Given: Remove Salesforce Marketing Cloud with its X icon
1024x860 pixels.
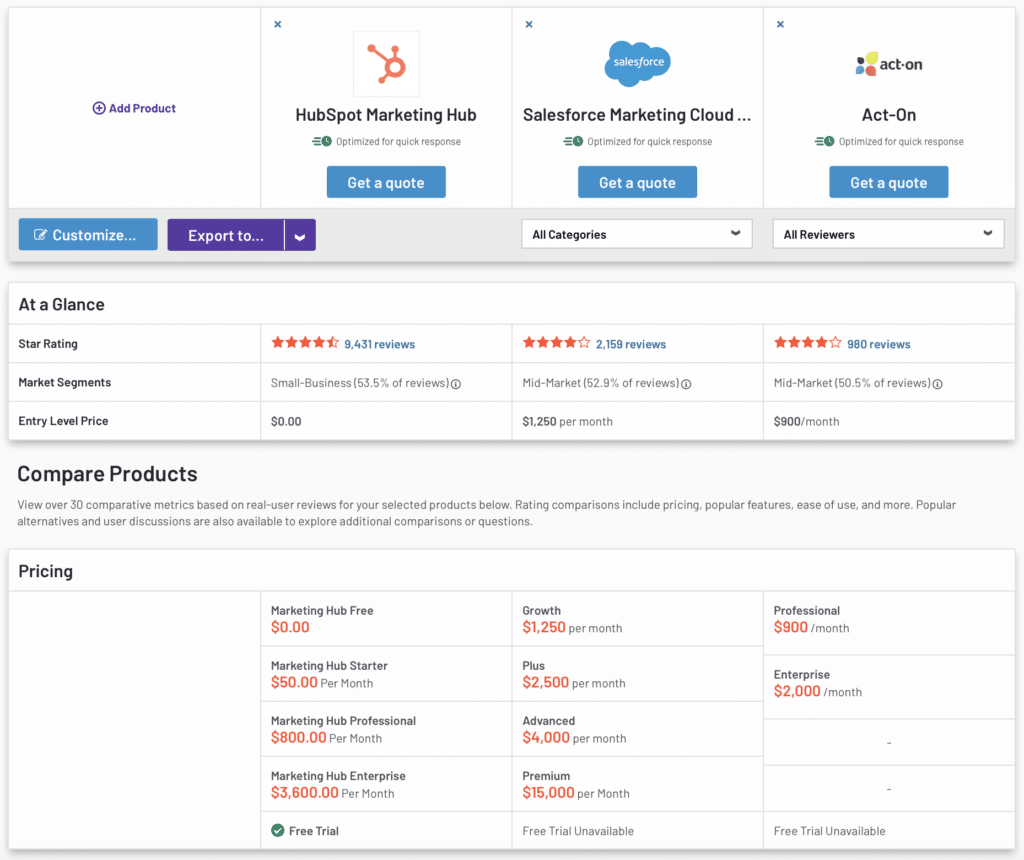Looking at the screenshot, I should pos(529,24).
